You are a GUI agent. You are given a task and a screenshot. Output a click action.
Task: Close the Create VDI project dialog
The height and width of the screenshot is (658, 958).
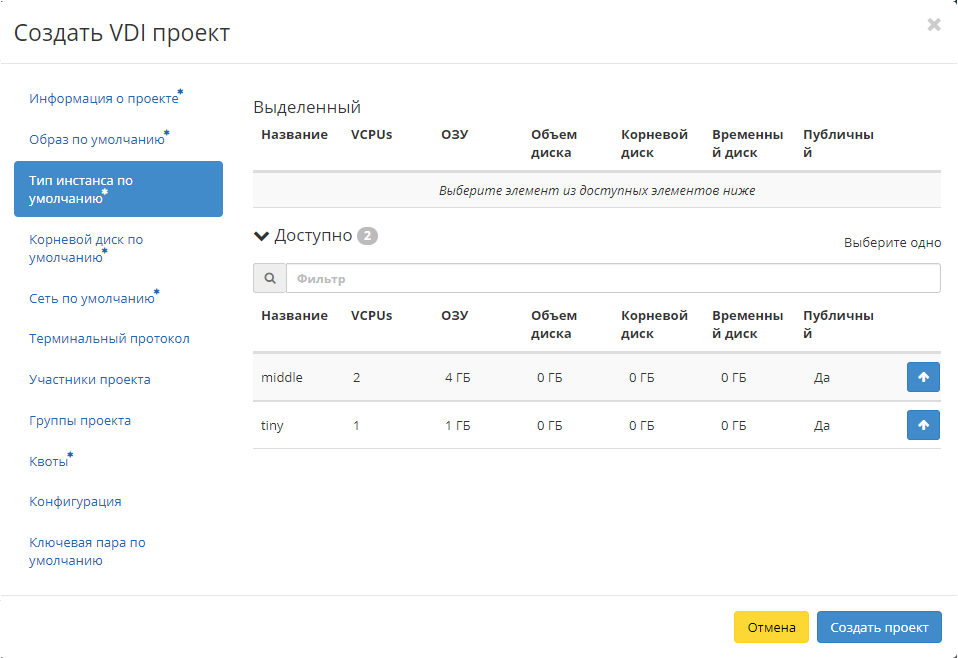(934, 25)
